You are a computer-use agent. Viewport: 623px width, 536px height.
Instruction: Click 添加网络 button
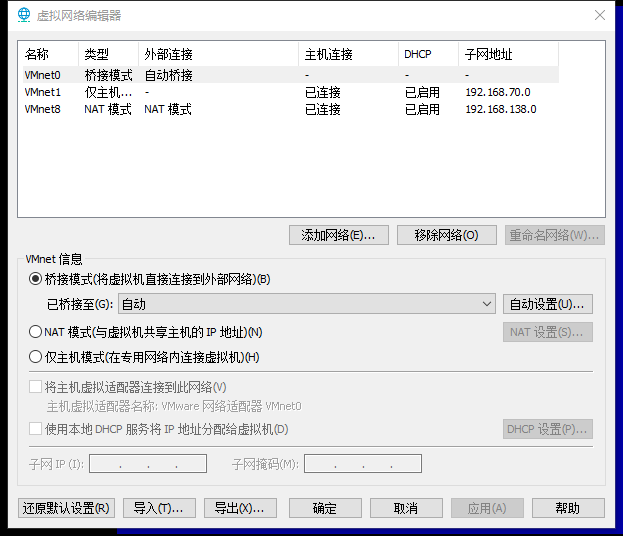click(x=338, y=235)
